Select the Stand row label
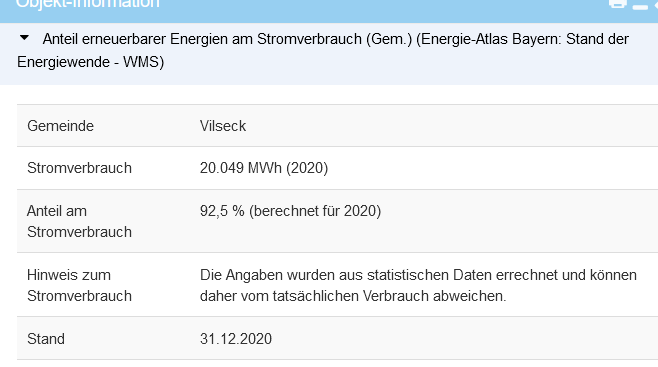Screen dimensions: 658x367 point(46,339)
